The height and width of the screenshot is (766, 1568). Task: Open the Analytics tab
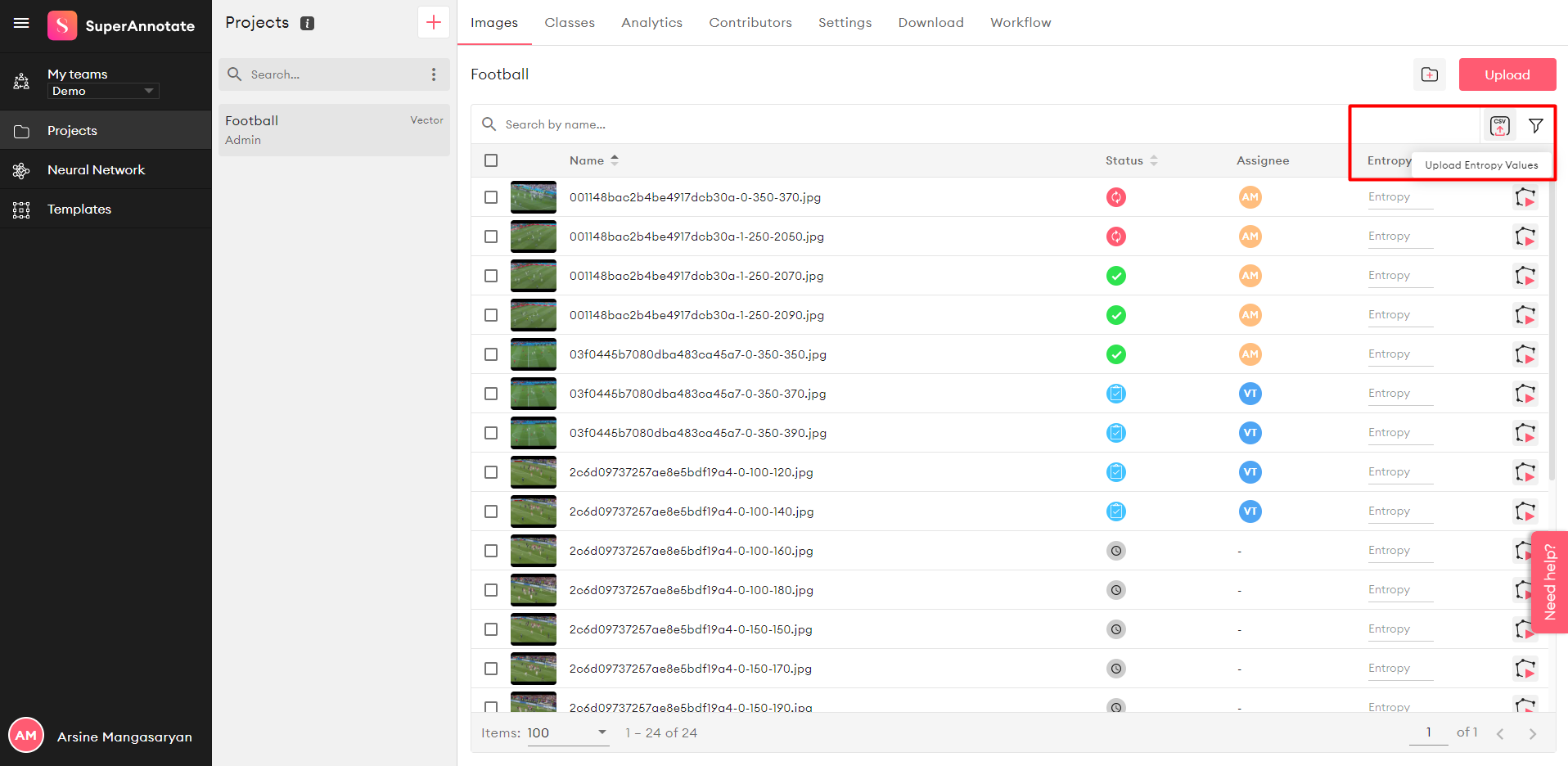tap(651, 23)
